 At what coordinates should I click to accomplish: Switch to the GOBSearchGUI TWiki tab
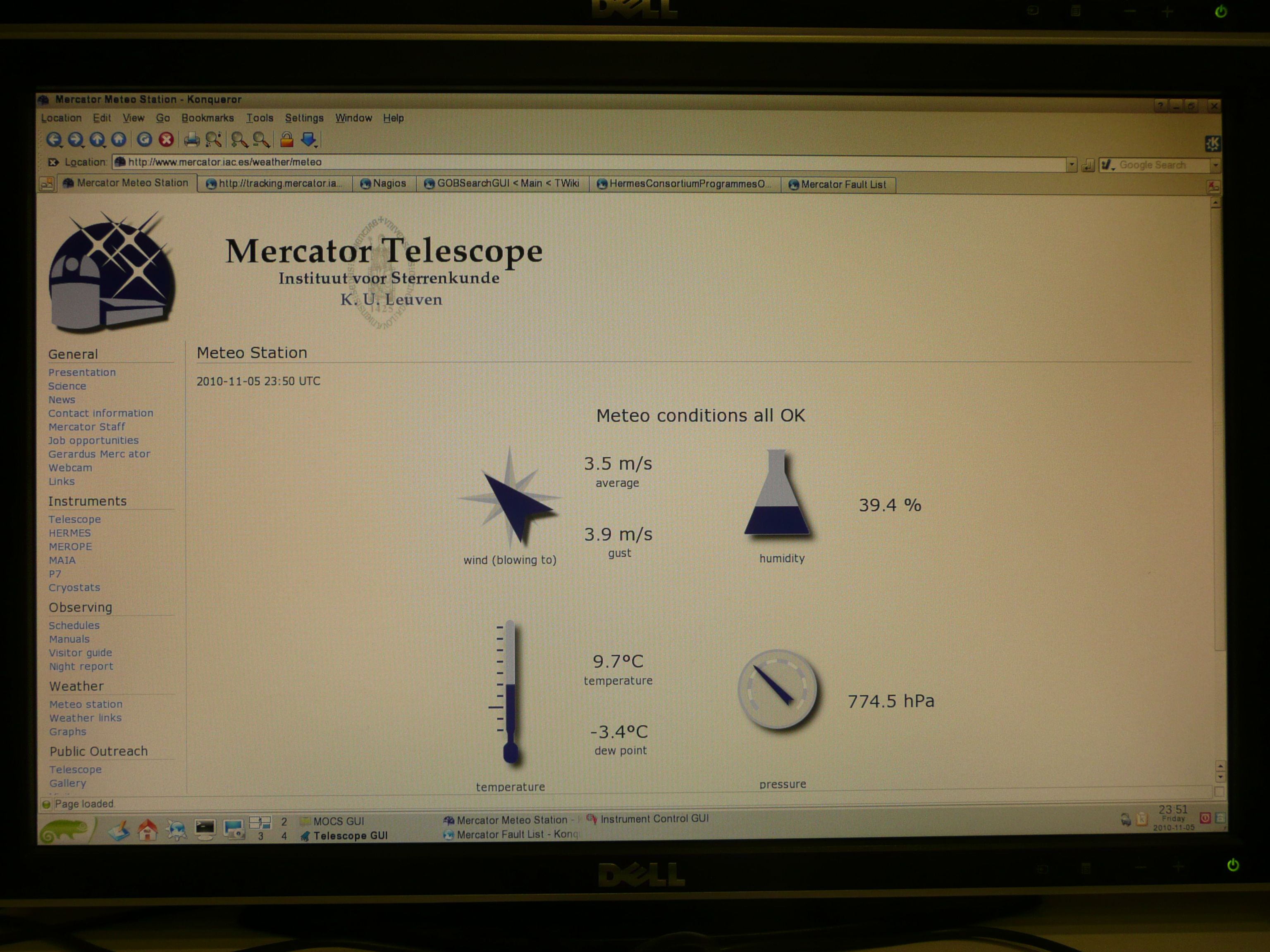click(x=502, y=183)
